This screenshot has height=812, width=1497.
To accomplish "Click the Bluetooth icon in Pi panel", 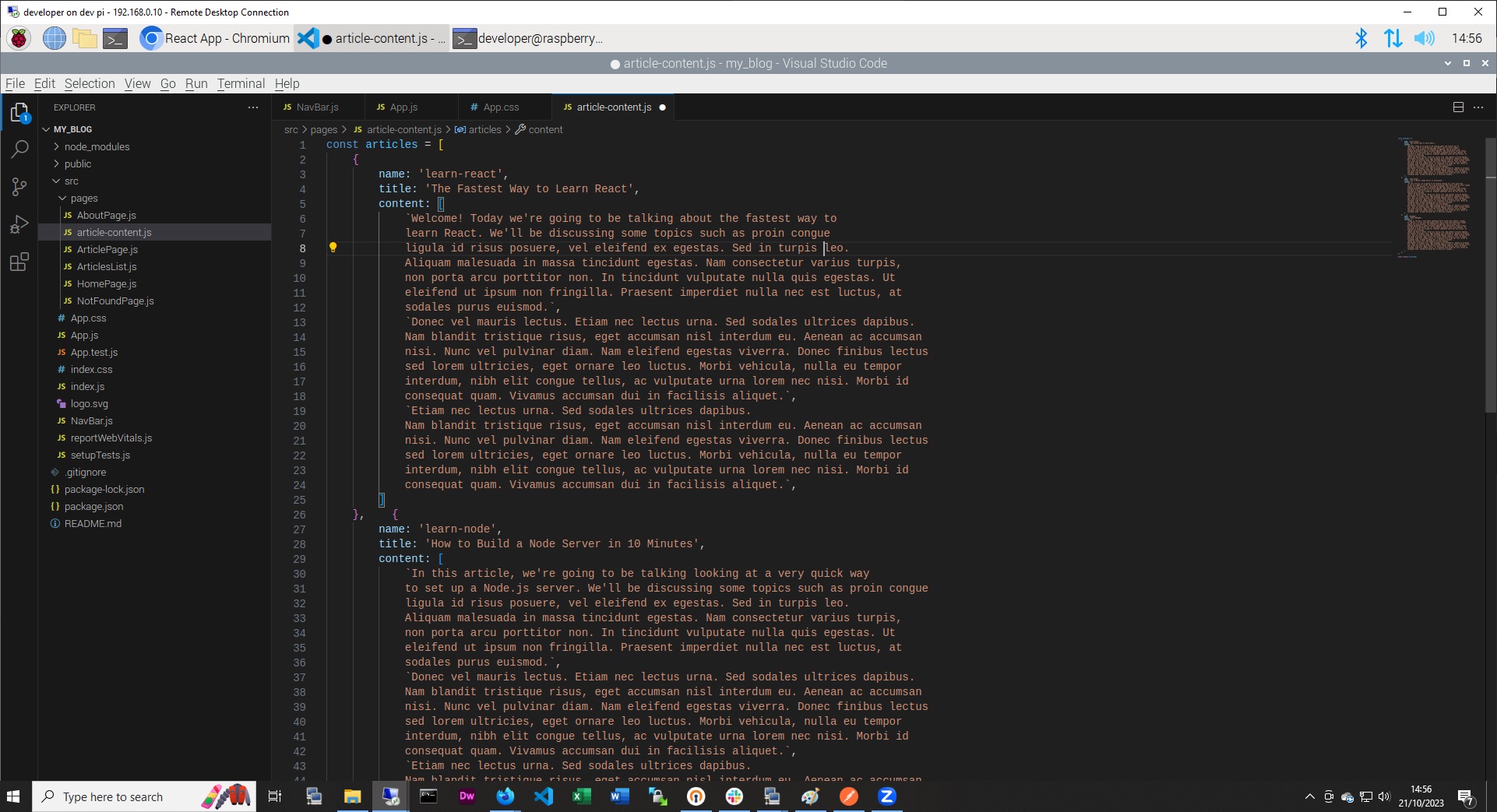I will click(1361, 38).
